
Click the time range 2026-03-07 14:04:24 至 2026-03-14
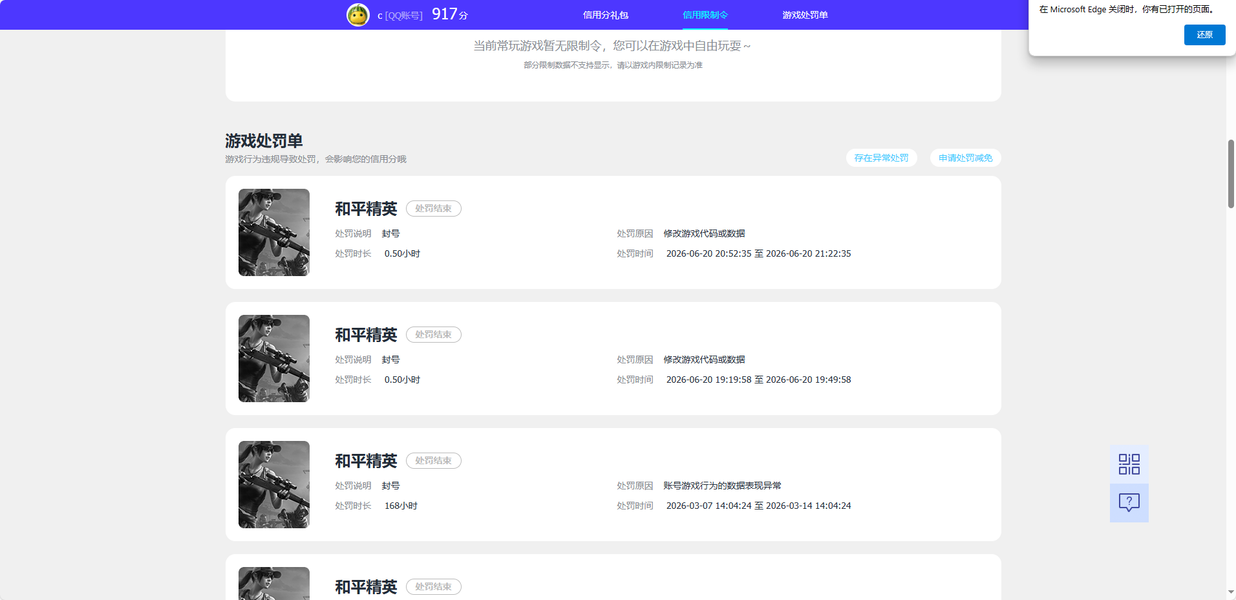click(x=758, y=506)
